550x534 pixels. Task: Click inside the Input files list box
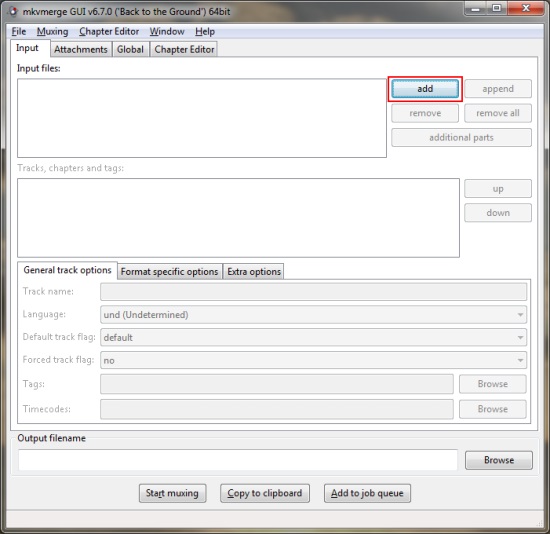pos(202,118)
